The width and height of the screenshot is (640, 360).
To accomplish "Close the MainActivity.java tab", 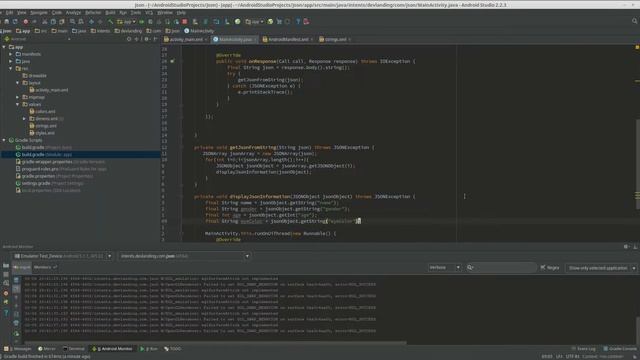I will pyautogui.click(x=256, y=40).
